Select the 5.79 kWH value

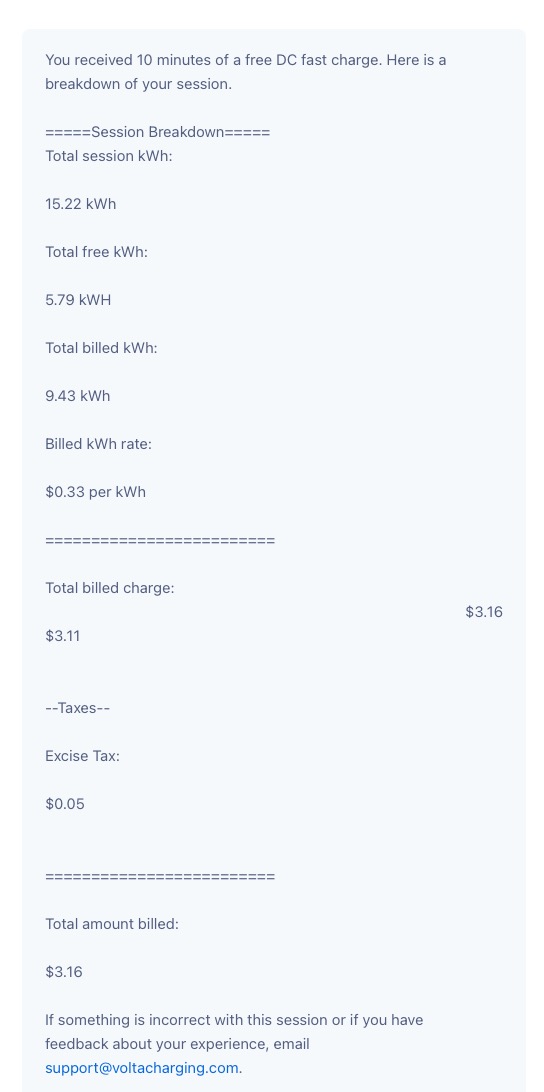point(78,300)
